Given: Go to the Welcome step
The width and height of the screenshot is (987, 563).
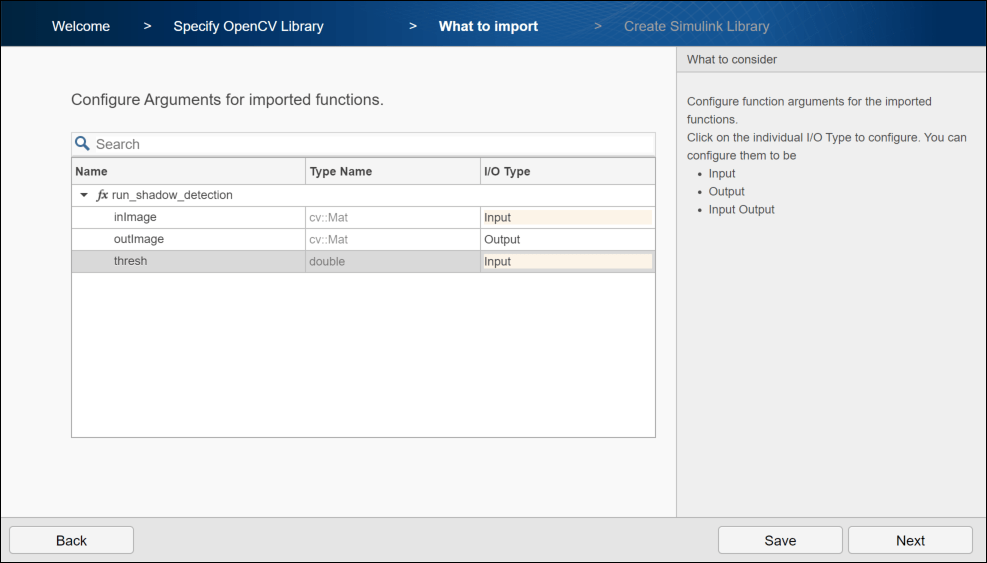Looking at the screenshot, I should click(x=81, y=26).
